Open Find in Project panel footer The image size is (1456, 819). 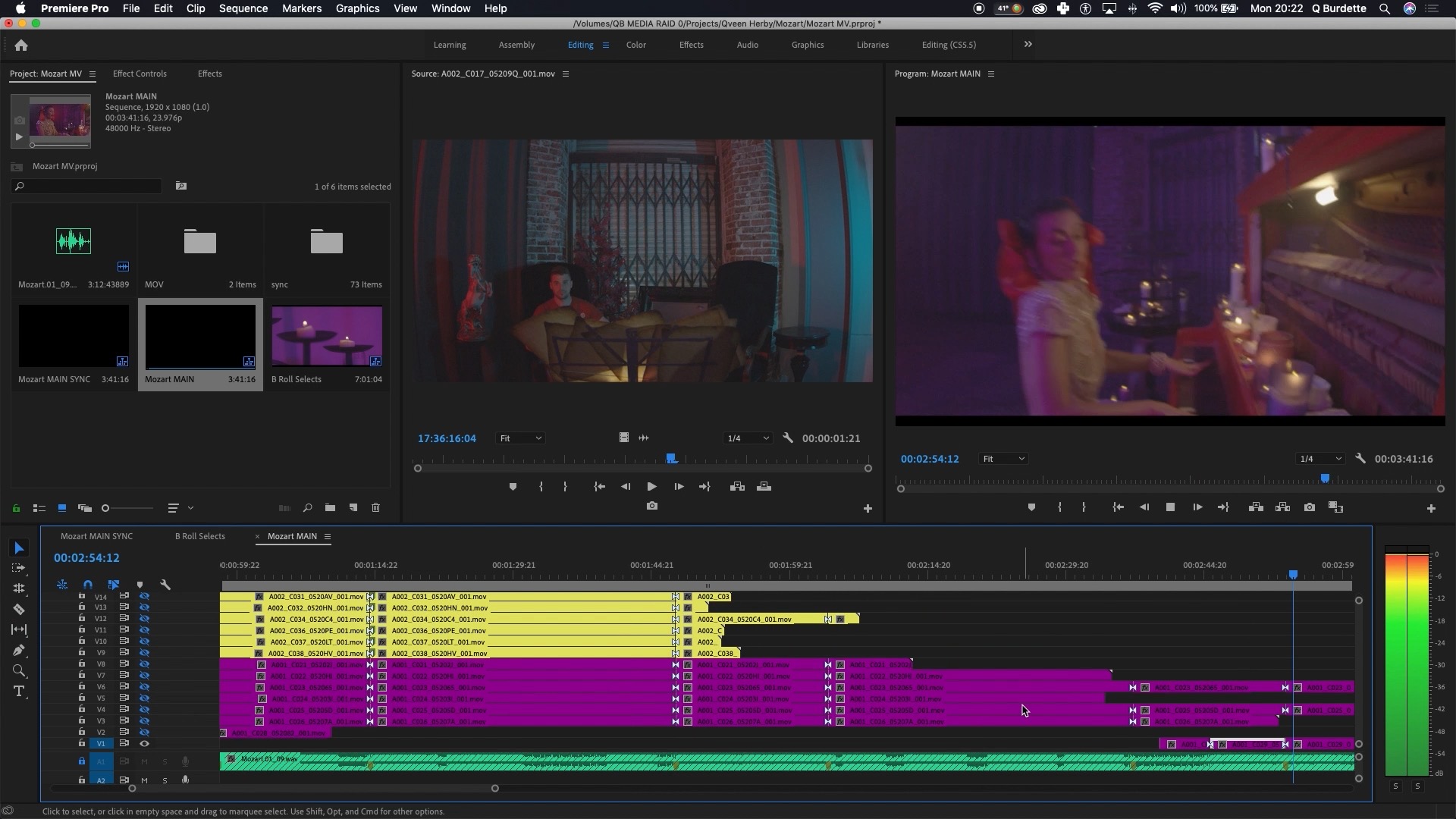307,508
